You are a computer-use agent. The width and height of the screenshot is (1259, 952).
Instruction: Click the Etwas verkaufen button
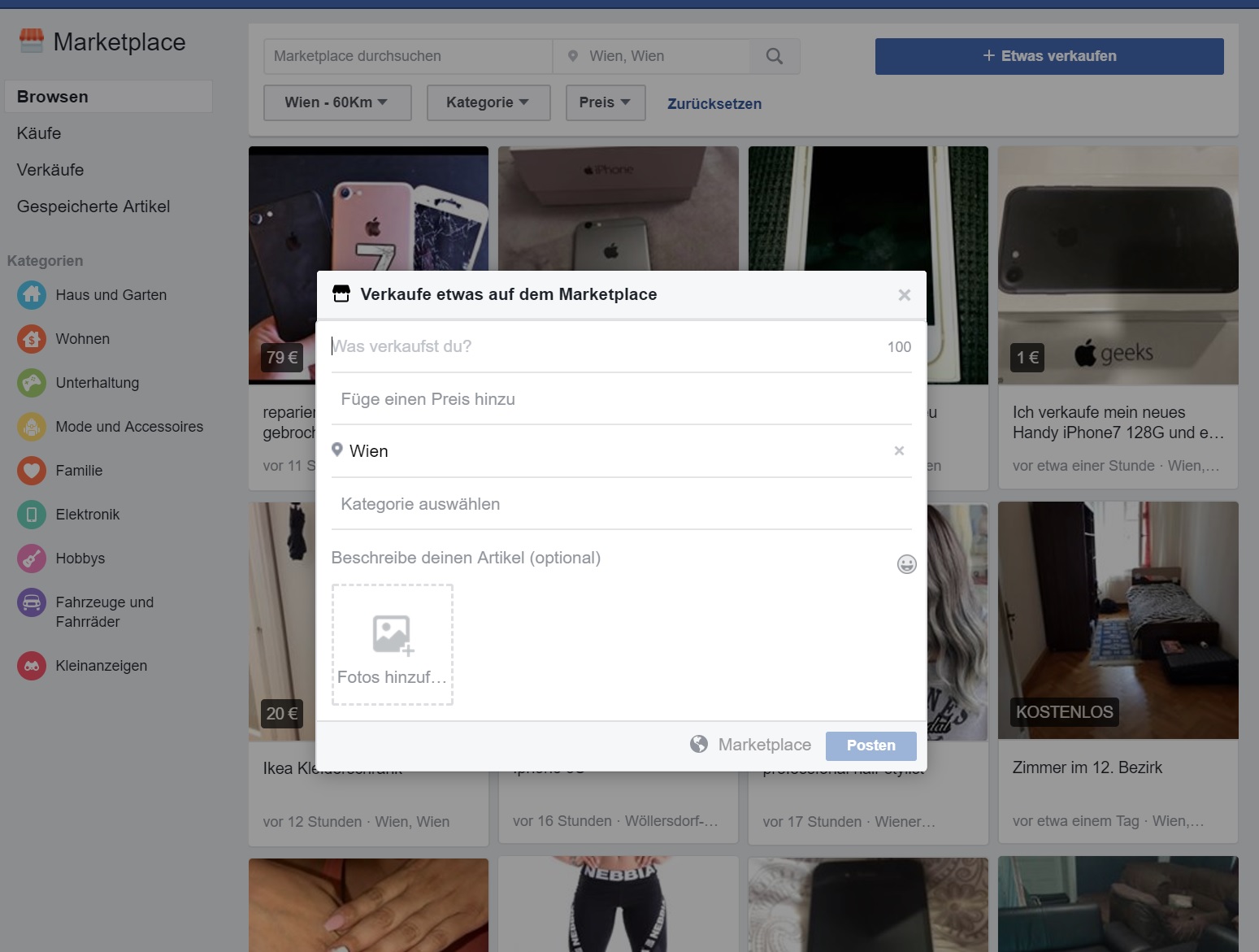click(1049, 56)
